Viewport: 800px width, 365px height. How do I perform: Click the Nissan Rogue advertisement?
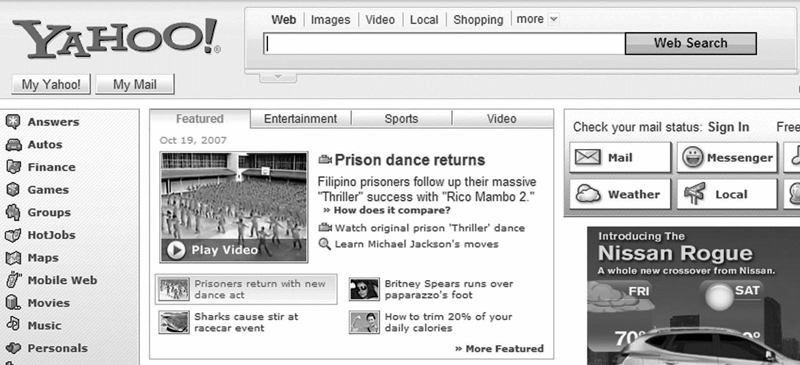tap(693, 296)
